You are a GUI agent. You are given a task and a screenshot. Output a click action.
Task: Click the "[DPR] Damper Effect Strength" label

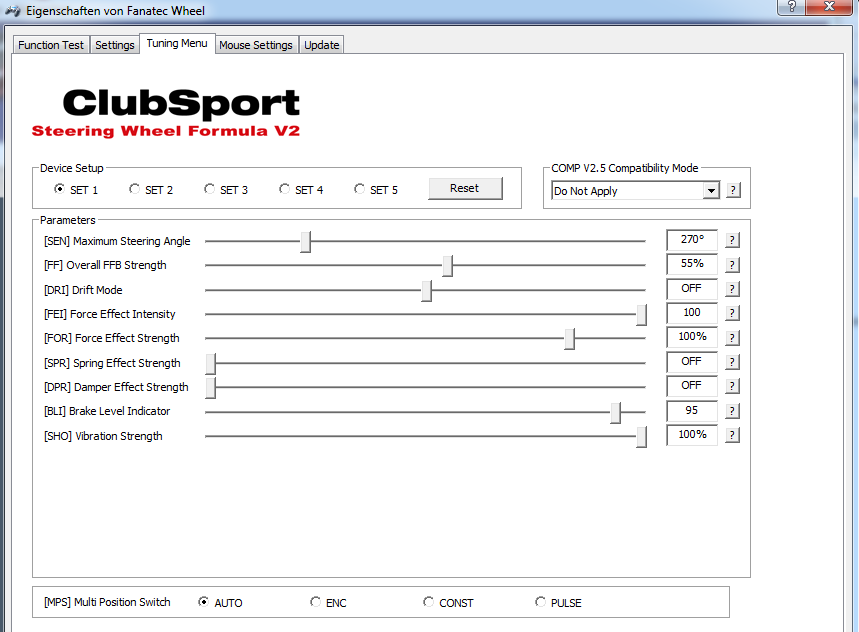(116, 387)
